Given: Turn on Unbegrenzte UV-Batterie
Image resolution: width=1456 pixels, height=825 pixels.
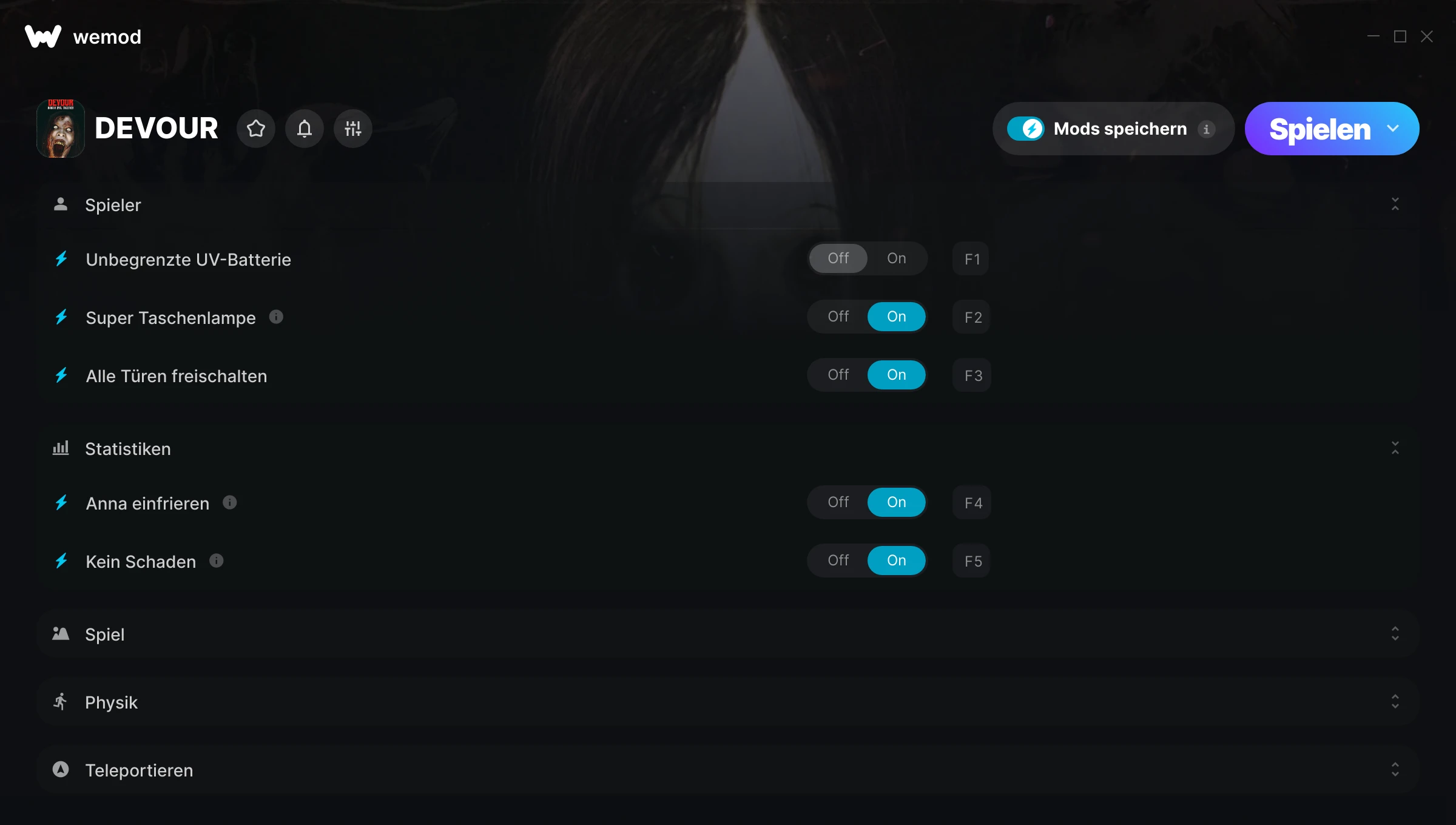Looking at the screenshot, I should point(897,258).
